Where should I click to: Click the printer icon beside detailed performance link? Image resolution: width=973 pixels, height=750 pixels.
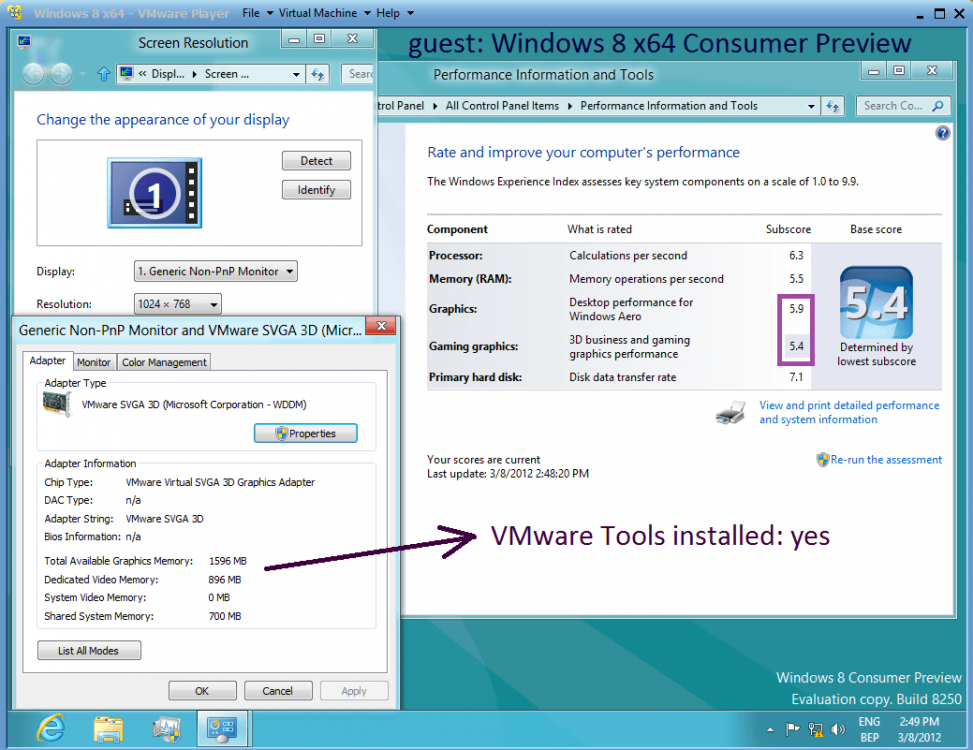coord(730,413)
